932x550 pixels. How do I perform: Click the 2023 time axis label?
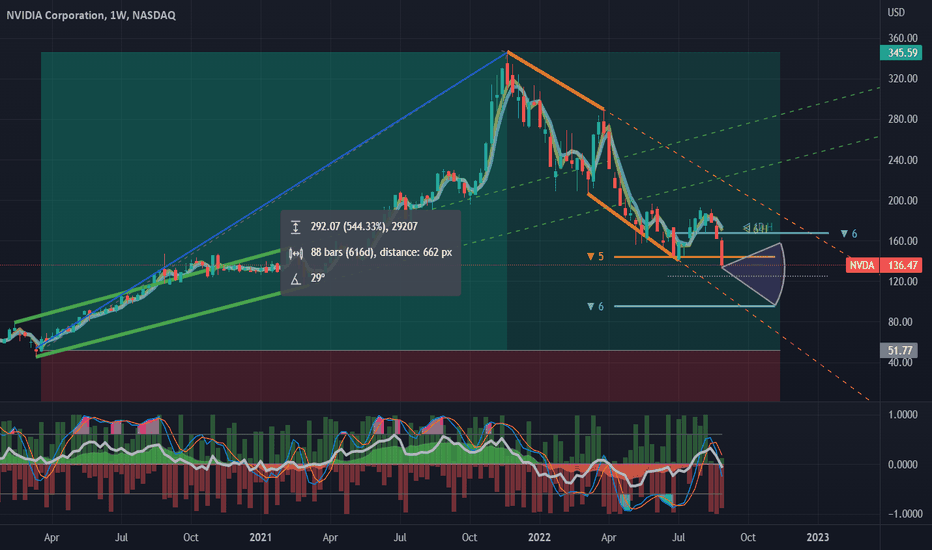(x=817, y=538)
